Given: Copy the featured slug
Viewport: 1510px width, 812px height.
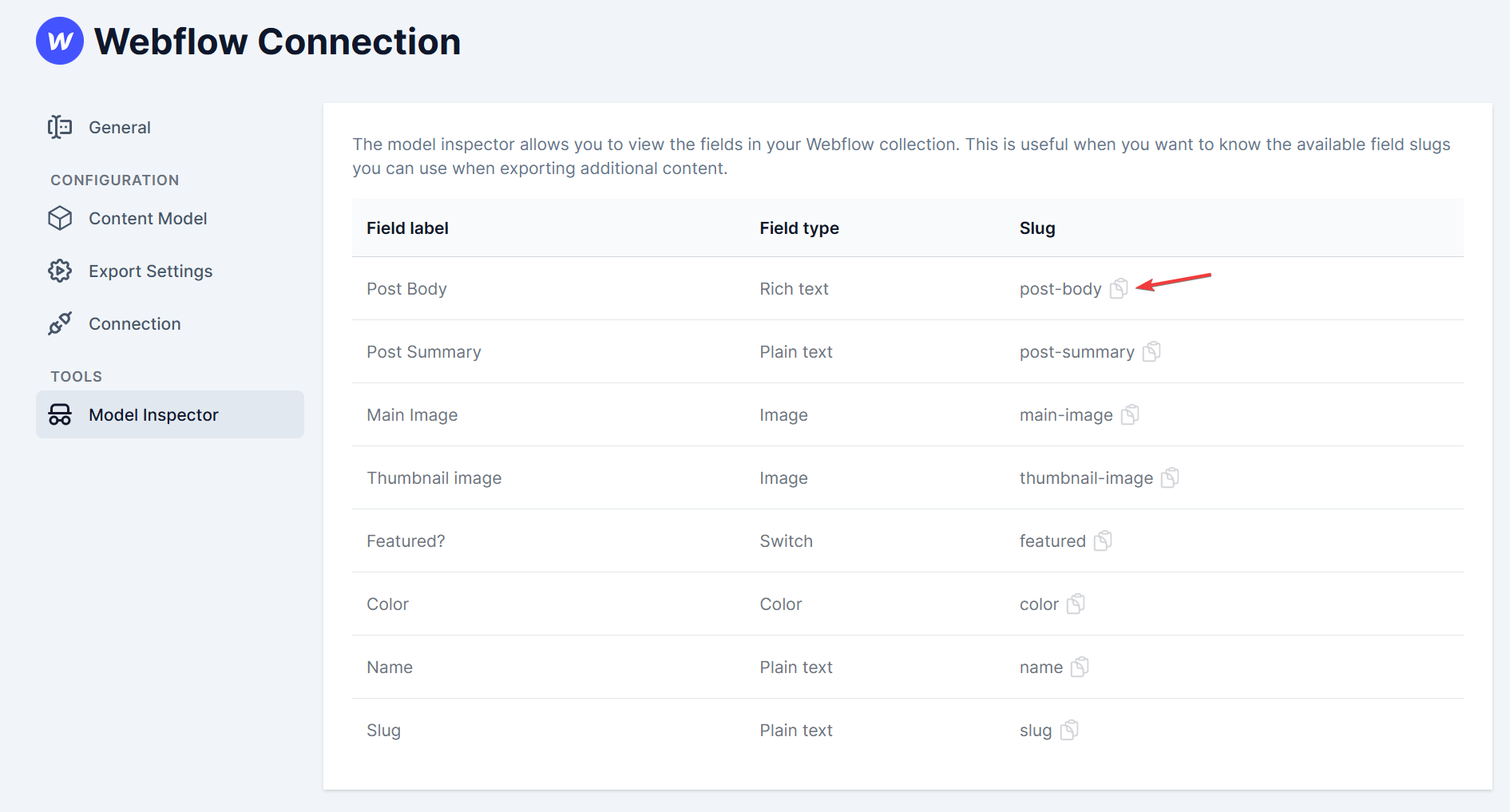Looking at the screenshot, I should (x=1103, y=541).
